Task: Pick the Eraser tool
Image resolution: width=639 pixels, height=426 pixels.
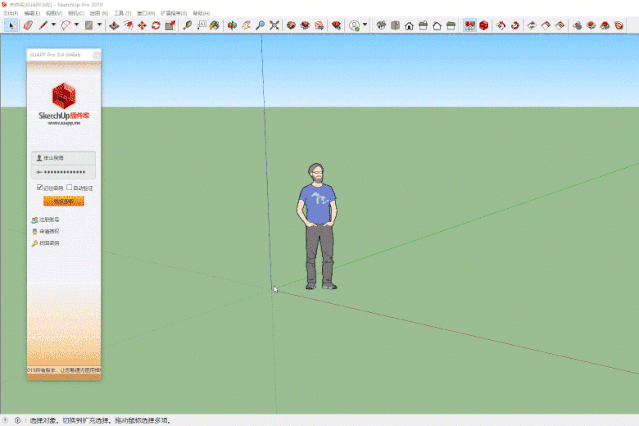Action: click(28, 26)
